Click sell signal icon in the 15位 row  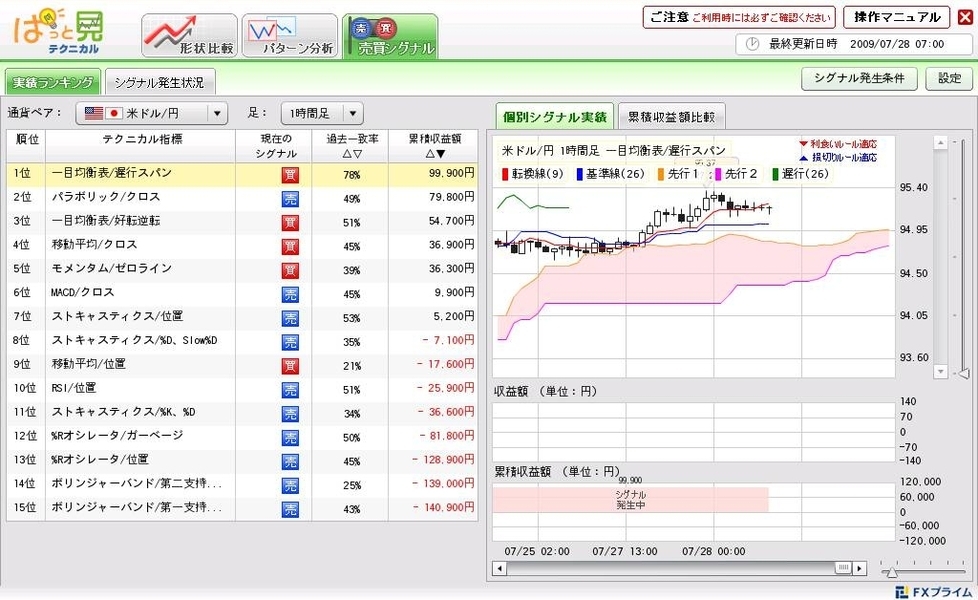coord(290,510)
